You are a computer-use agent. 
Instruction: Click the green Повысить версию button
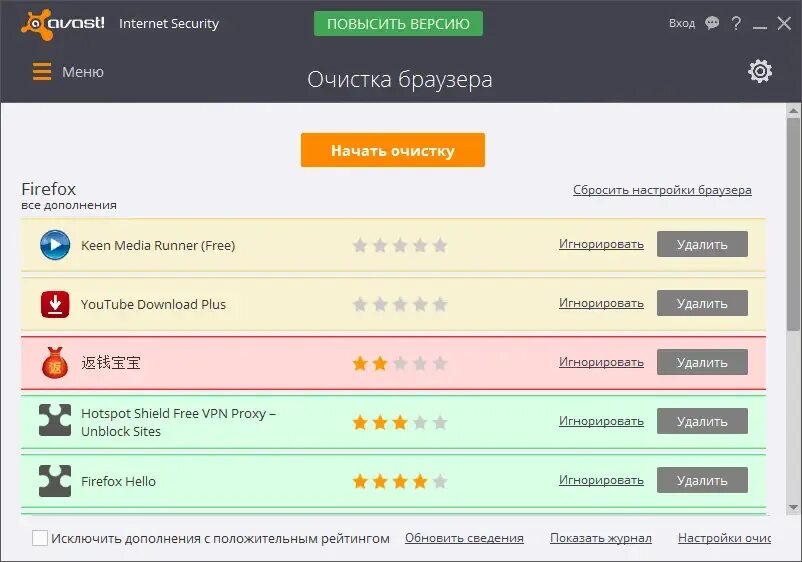(398, 23)
